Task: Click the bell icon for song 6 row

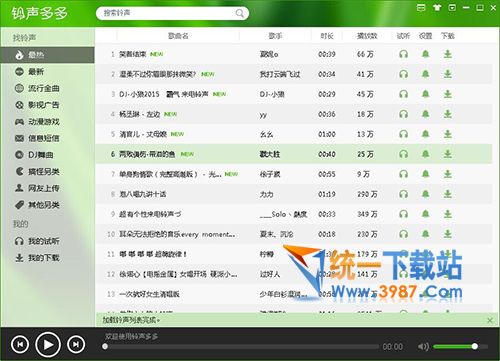Action: pyautogui.click(x=425, y=154)
